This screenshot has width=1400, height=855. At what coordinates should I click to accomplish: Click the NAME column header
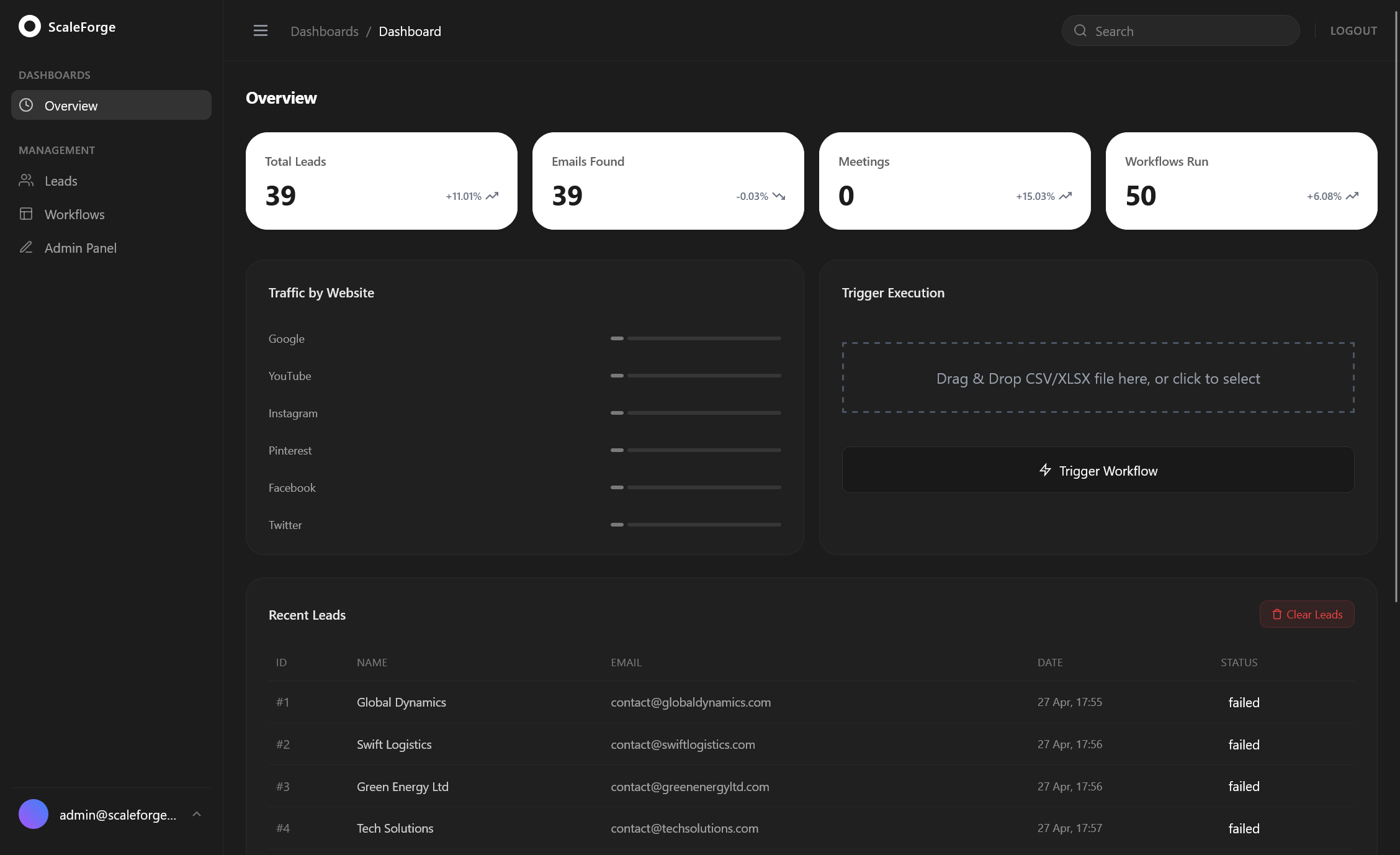pyautogui.click(x=372, y=663)
